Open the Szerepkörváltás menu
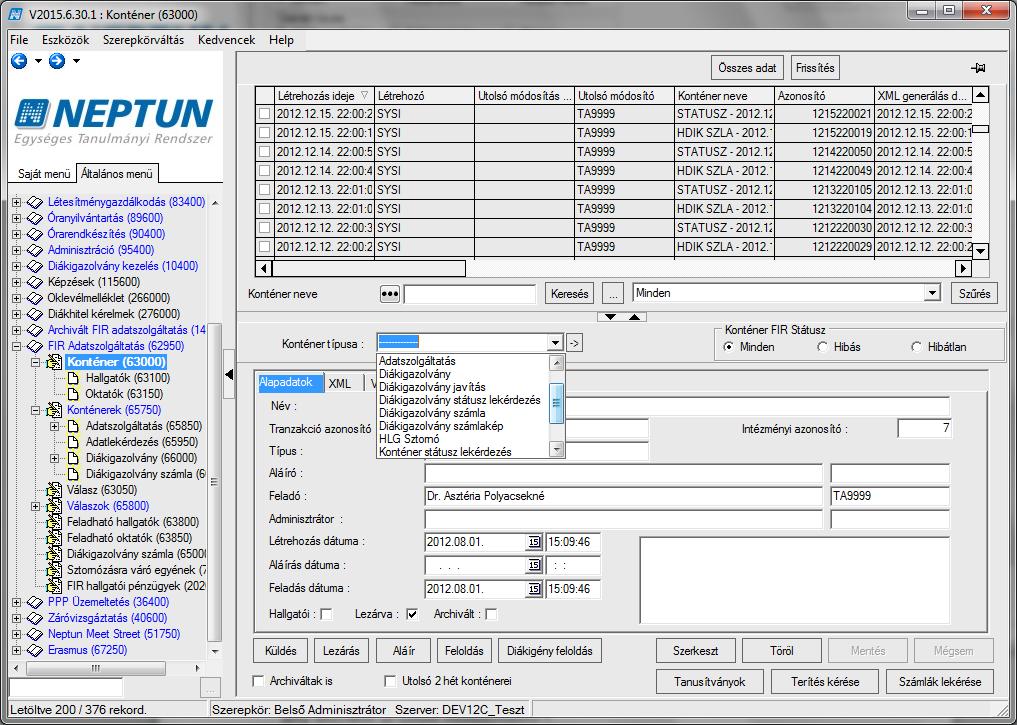The height and width of the screenshot is (725, 1017). (x=143, y=40)
